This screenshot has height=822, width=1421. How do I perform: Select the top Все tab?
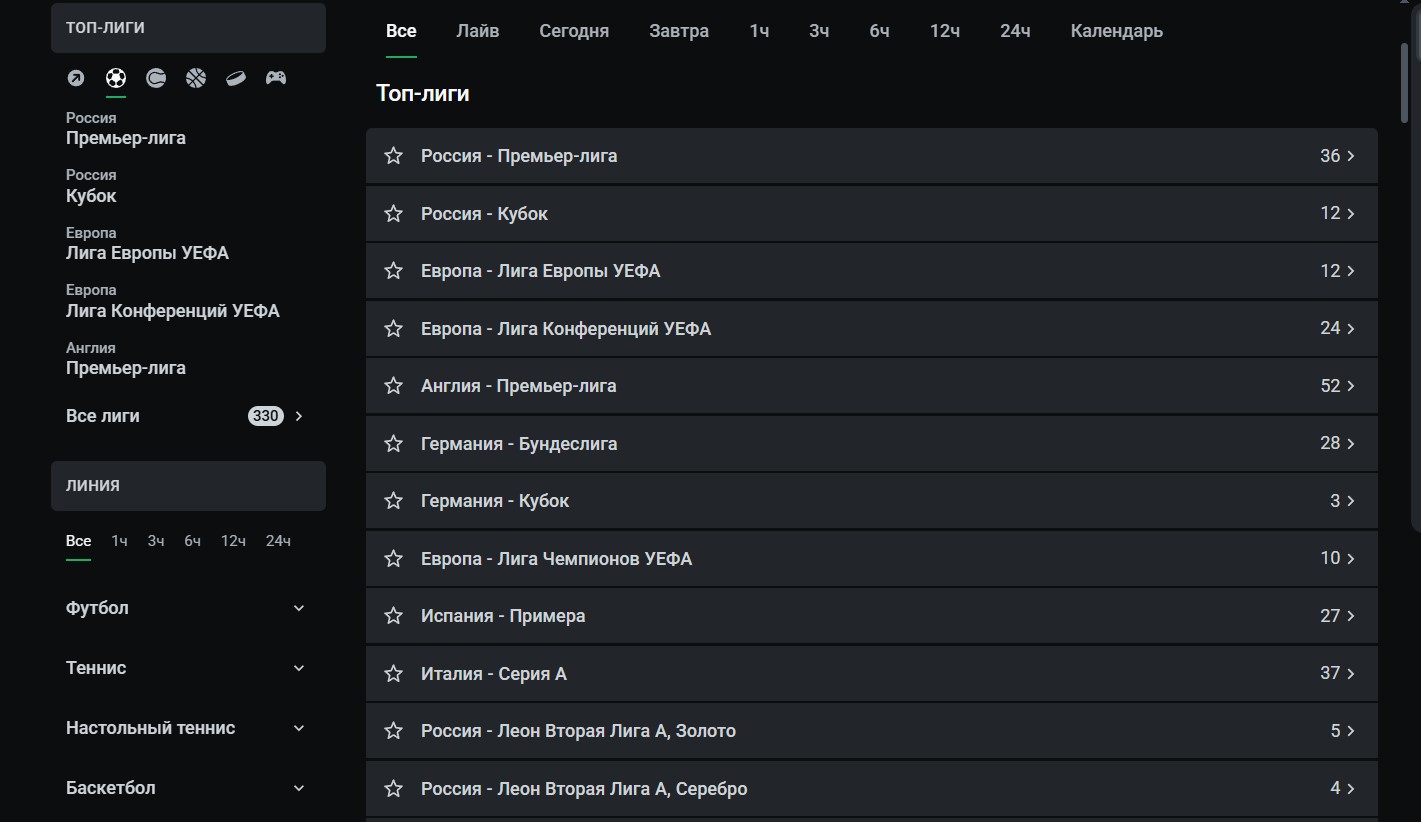401,31
